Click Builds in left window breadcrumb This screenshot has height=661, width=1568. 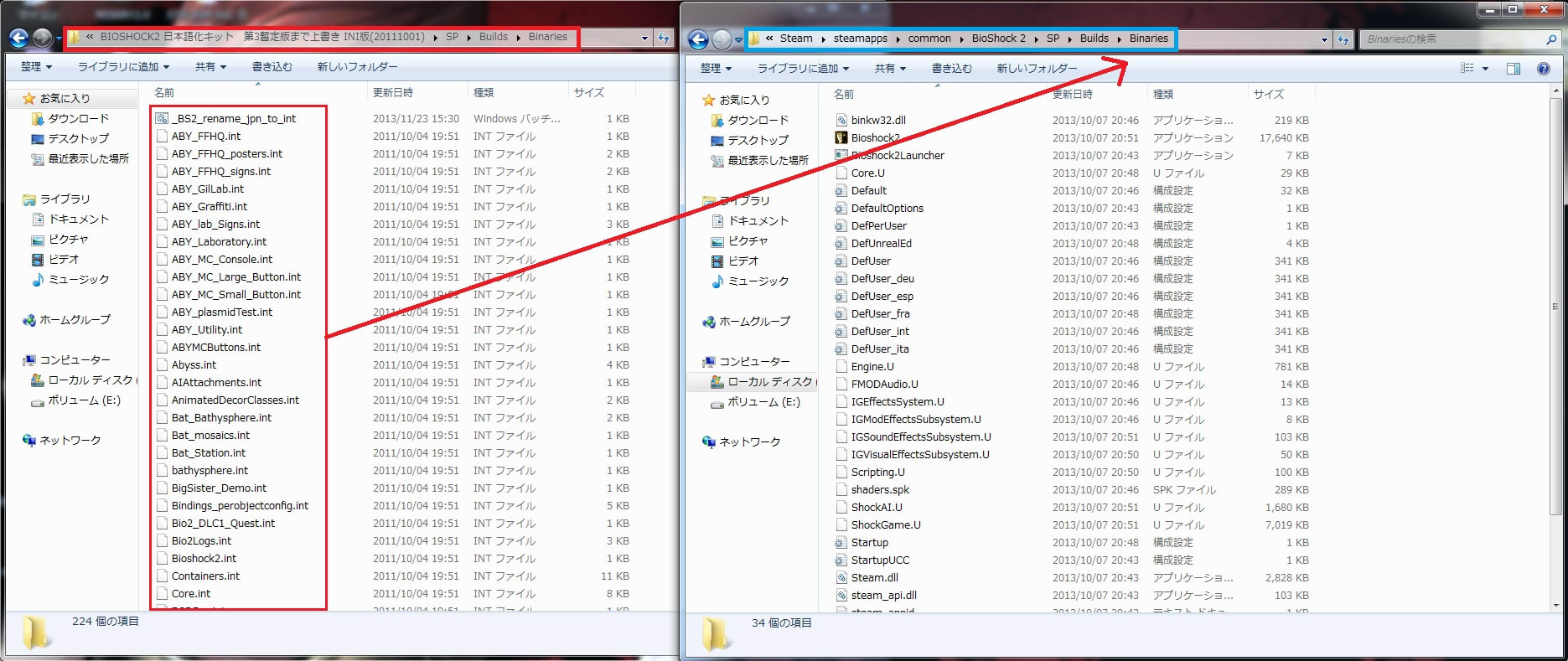point(494,37)
